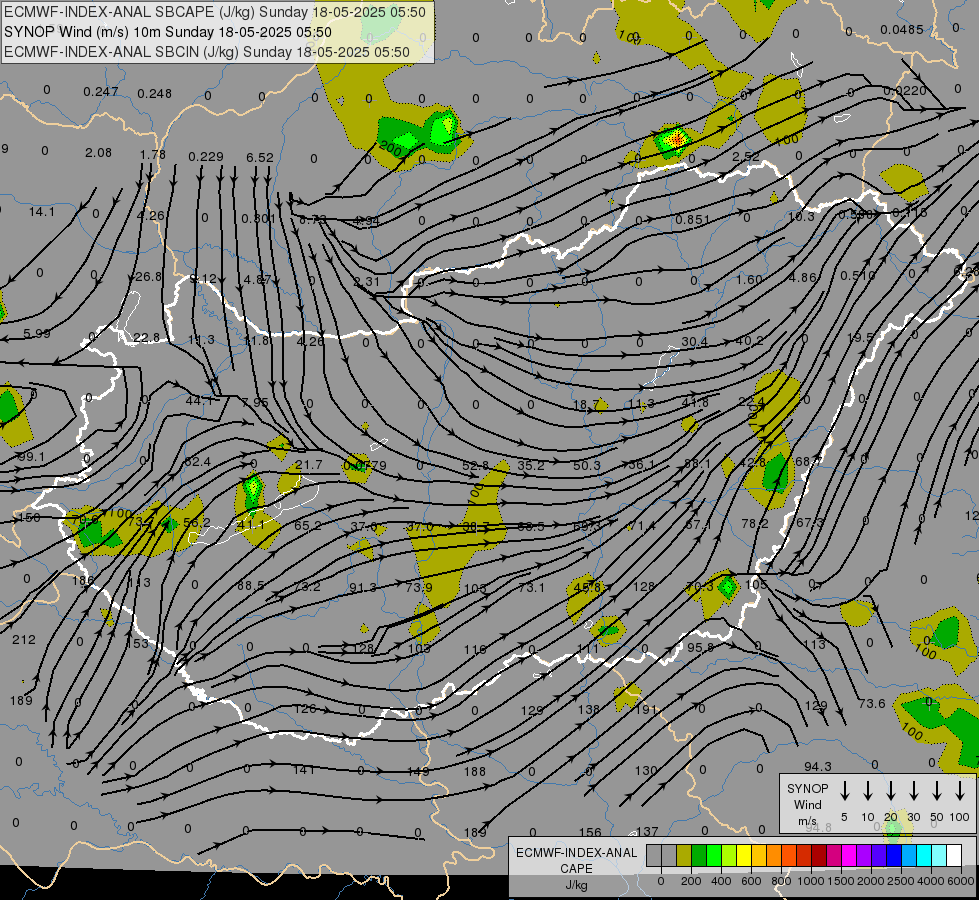
Task: Click the map value 2.52
Action: point(745,156)
